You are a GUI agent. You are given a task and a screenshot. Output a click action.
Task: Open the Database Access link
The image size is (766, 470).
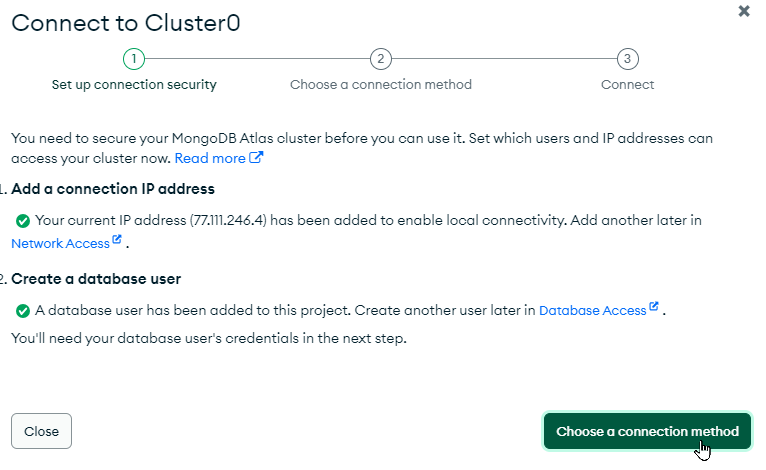tap(593, 310)
